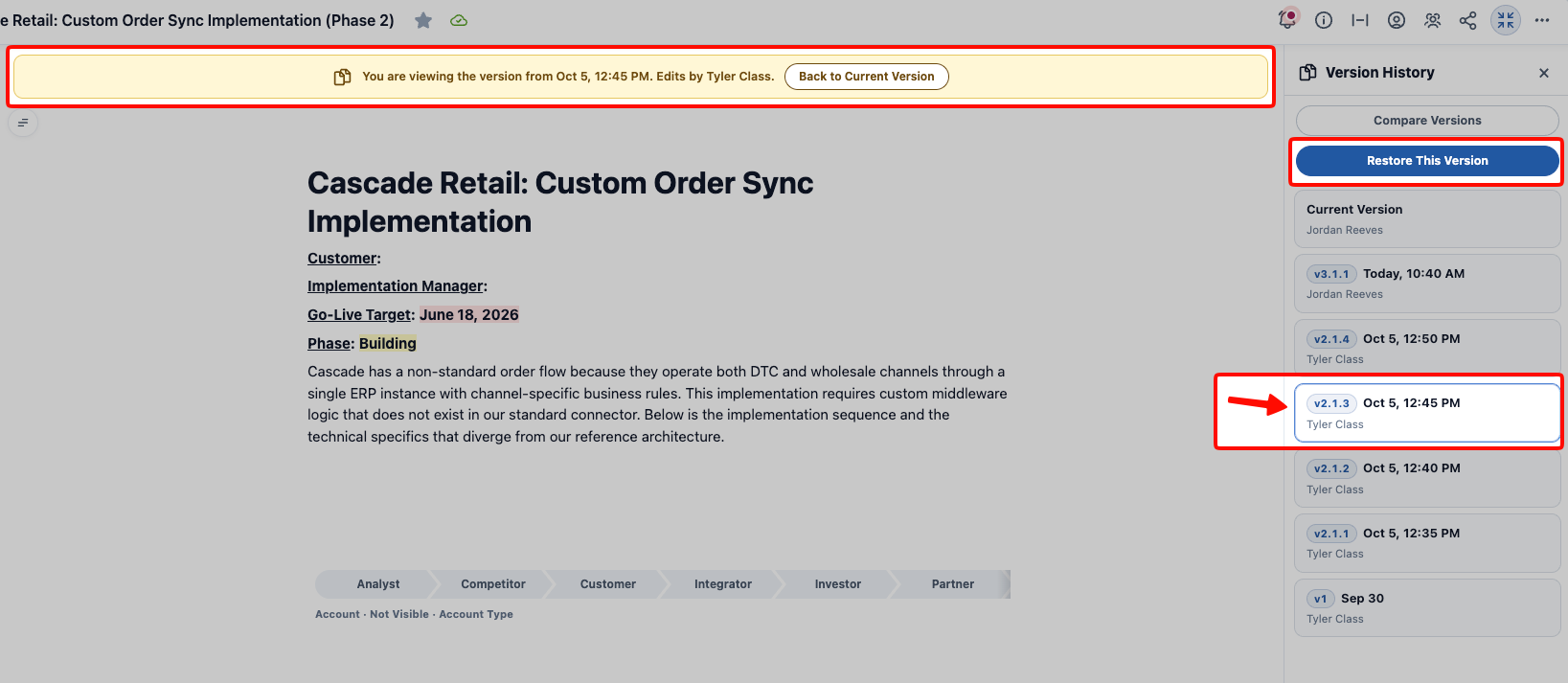This screenshot has height=683, width=1568.
Task: Select the Customer stage
Action: (607, 584)
